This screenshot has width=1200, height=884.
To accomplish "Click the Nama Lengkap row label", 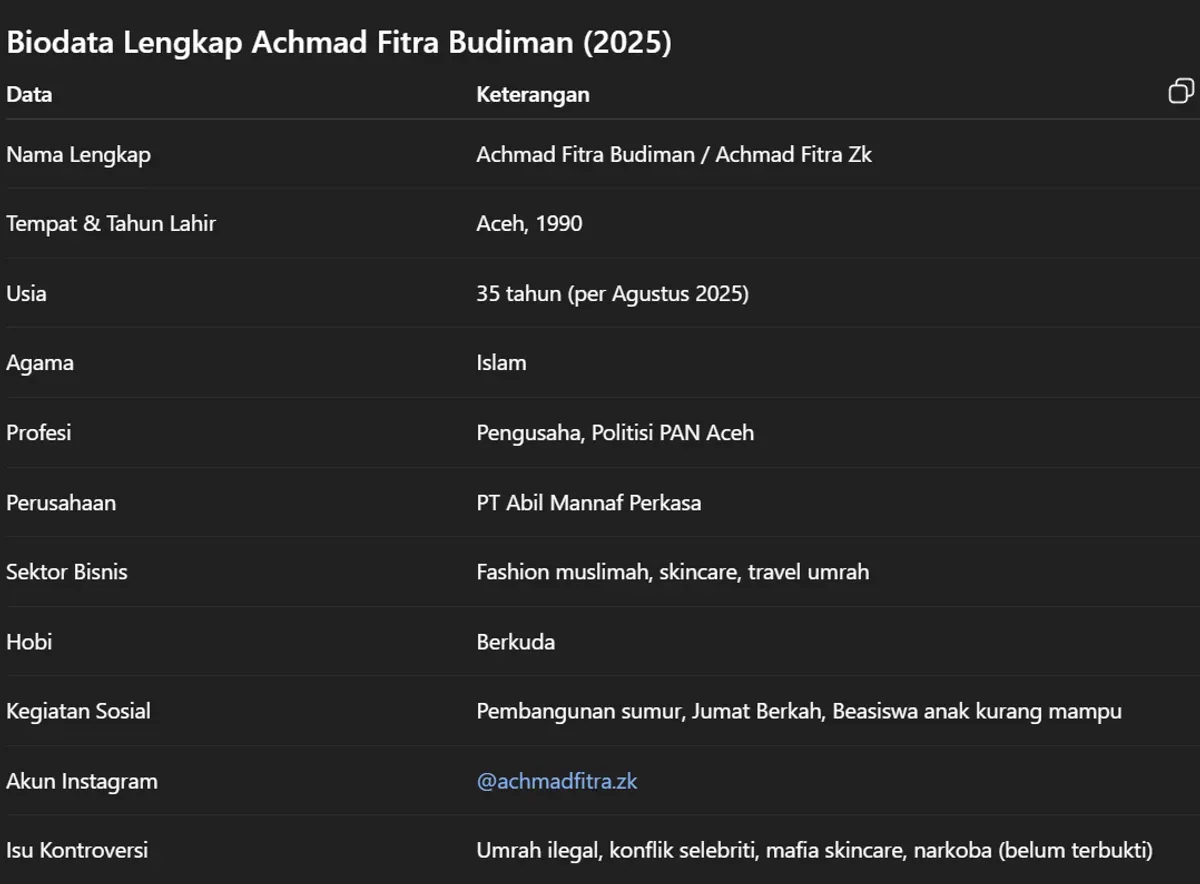I will 78,155.
